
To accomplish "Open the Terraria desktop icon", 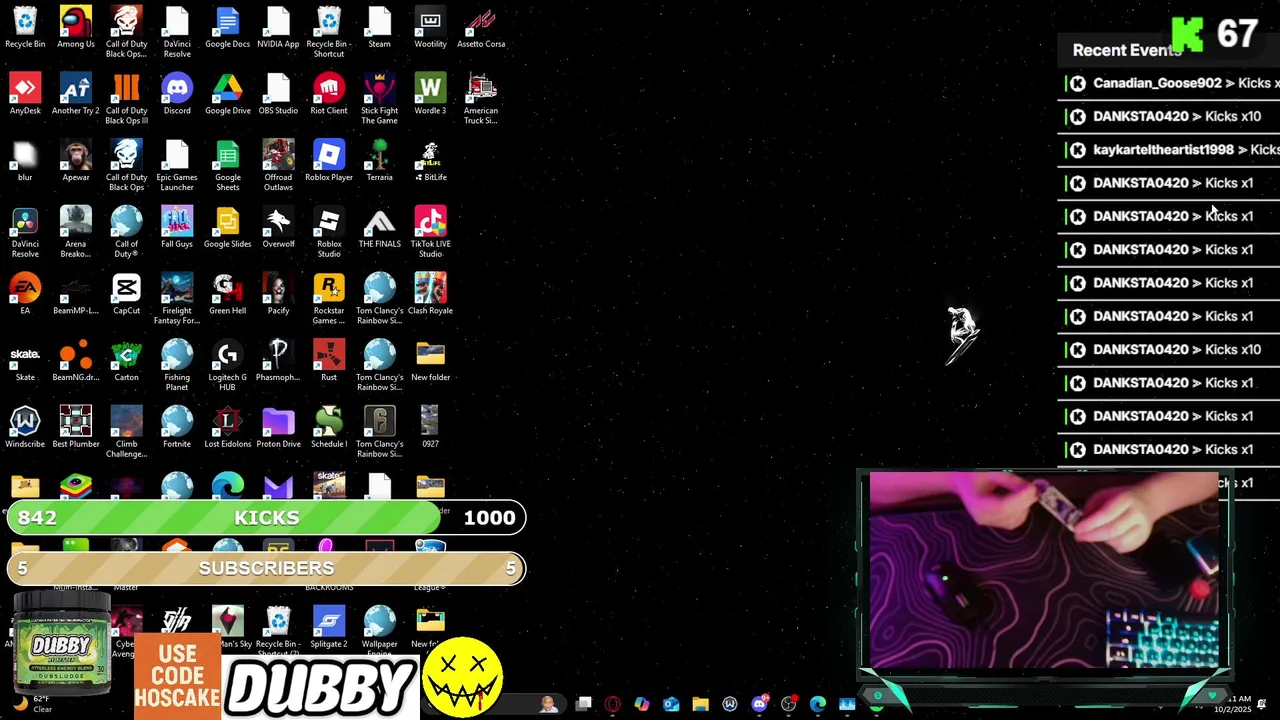I will pos(379,161).
